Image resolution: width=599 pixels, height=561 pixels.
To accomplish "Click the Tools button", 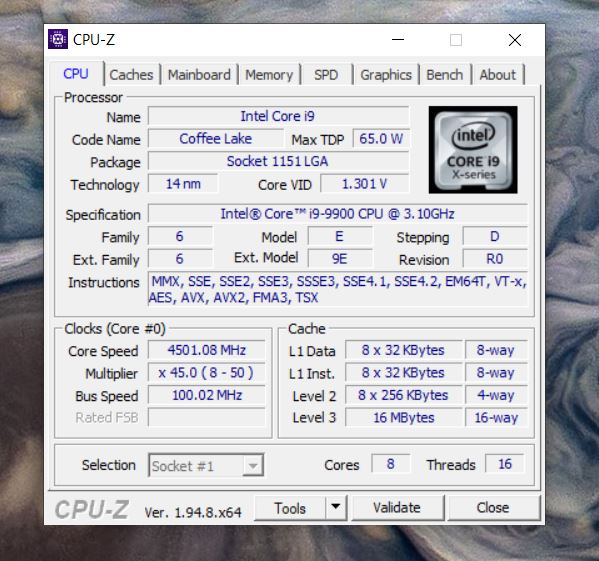I will point(290,508).
